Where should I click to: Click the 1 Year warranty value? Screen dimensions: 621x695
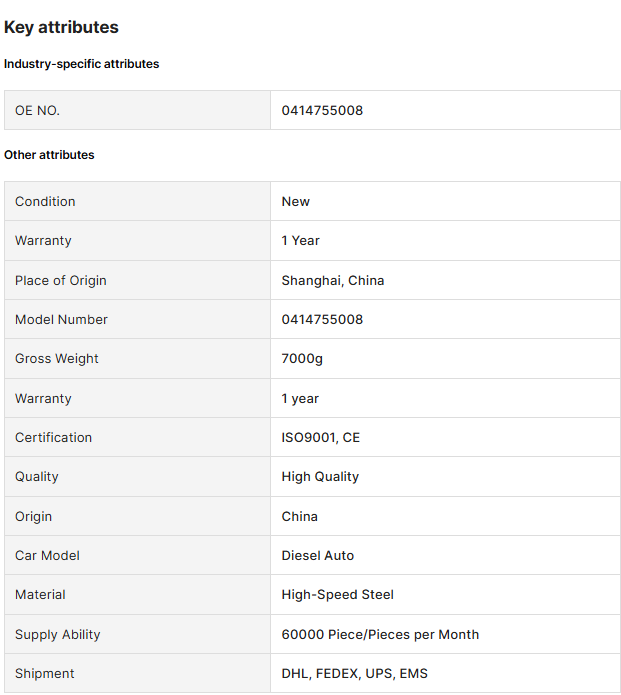301,241
